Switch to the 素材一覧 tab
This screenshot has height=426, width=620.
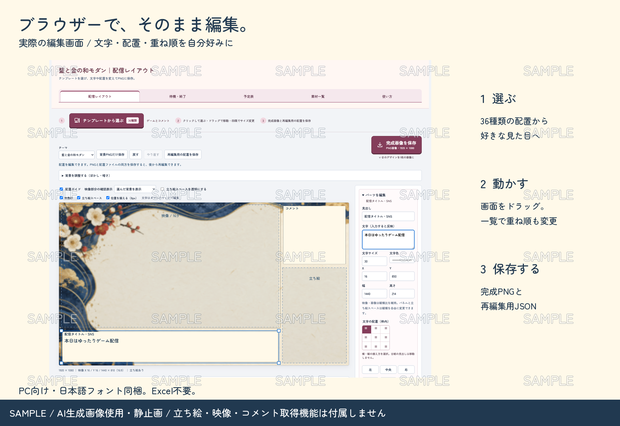[x=318, y=96]
